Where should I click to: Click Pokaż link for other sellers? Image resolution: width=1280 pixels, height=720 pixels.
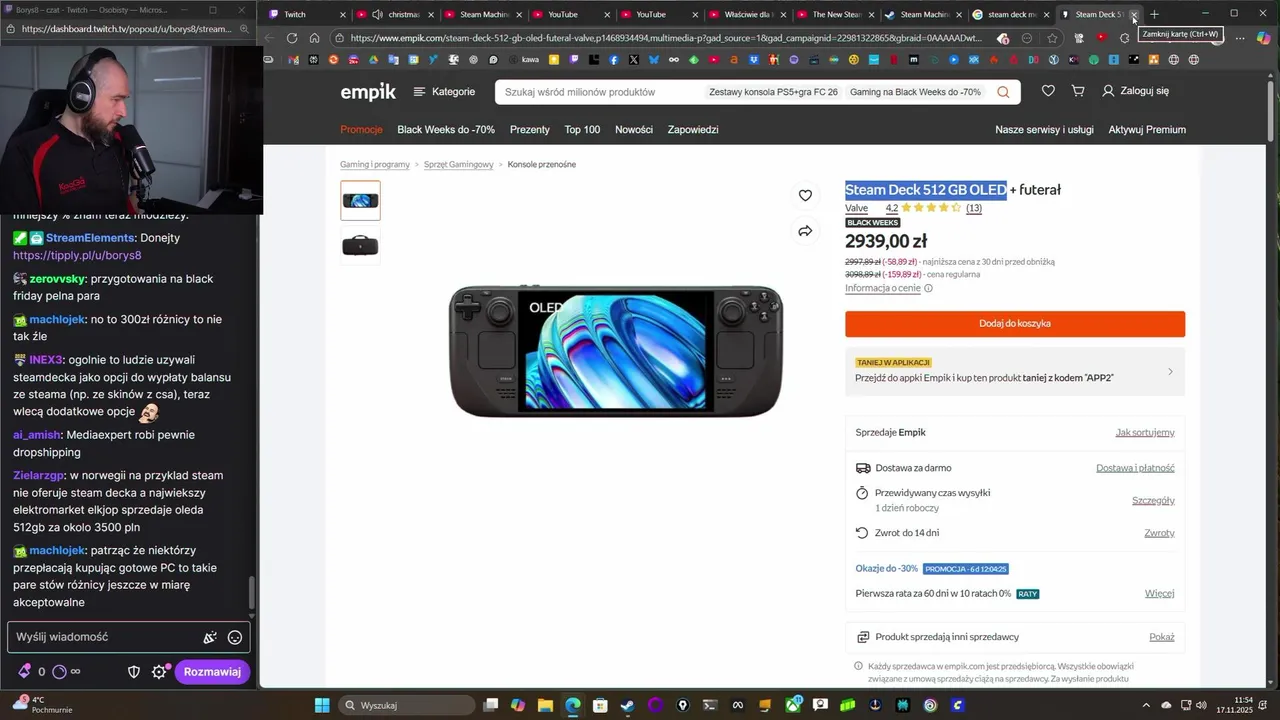tap(1162, 637)
